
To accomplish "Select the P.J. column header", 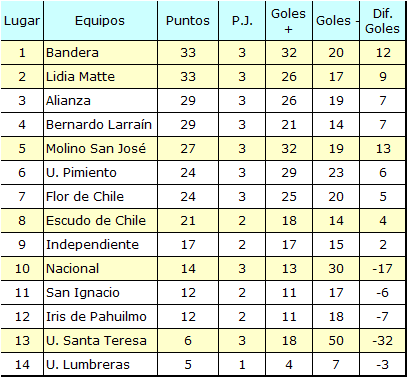I will point(242,21).
